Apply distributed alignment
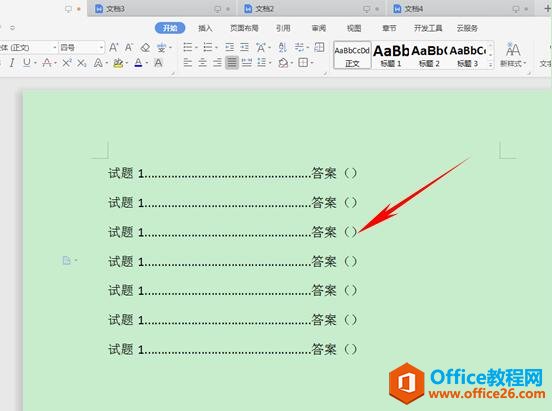Image resolution: width=552 pixels, height=411 pixels. pos(247,63)
